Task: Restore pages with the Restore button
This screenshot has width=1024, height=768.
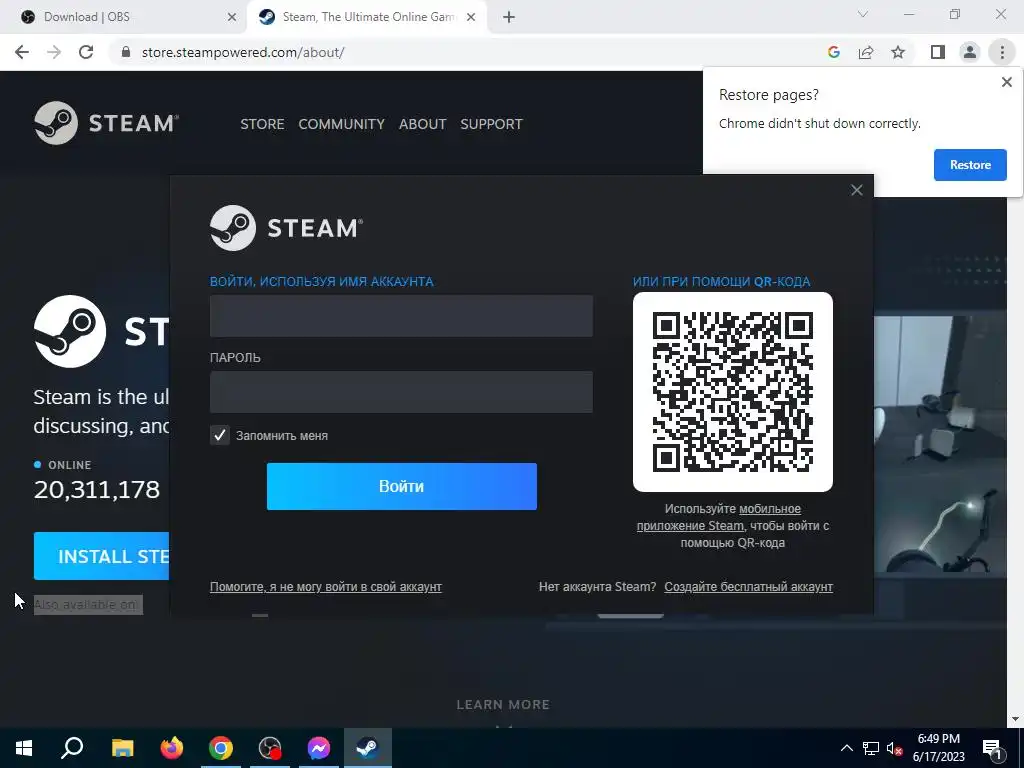Action: point(970,165)
